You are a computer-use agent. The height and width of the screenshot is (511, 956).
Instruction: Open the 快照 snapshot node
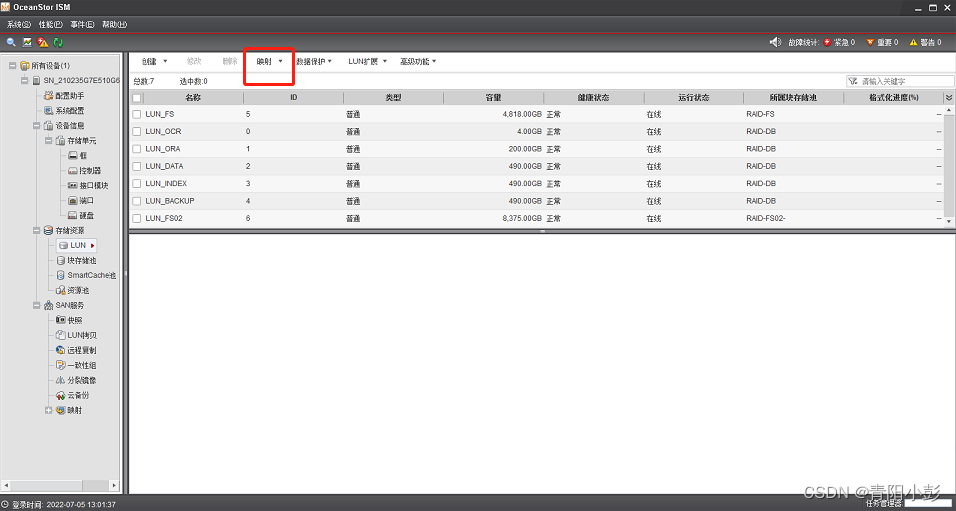[x=69, y=320]
